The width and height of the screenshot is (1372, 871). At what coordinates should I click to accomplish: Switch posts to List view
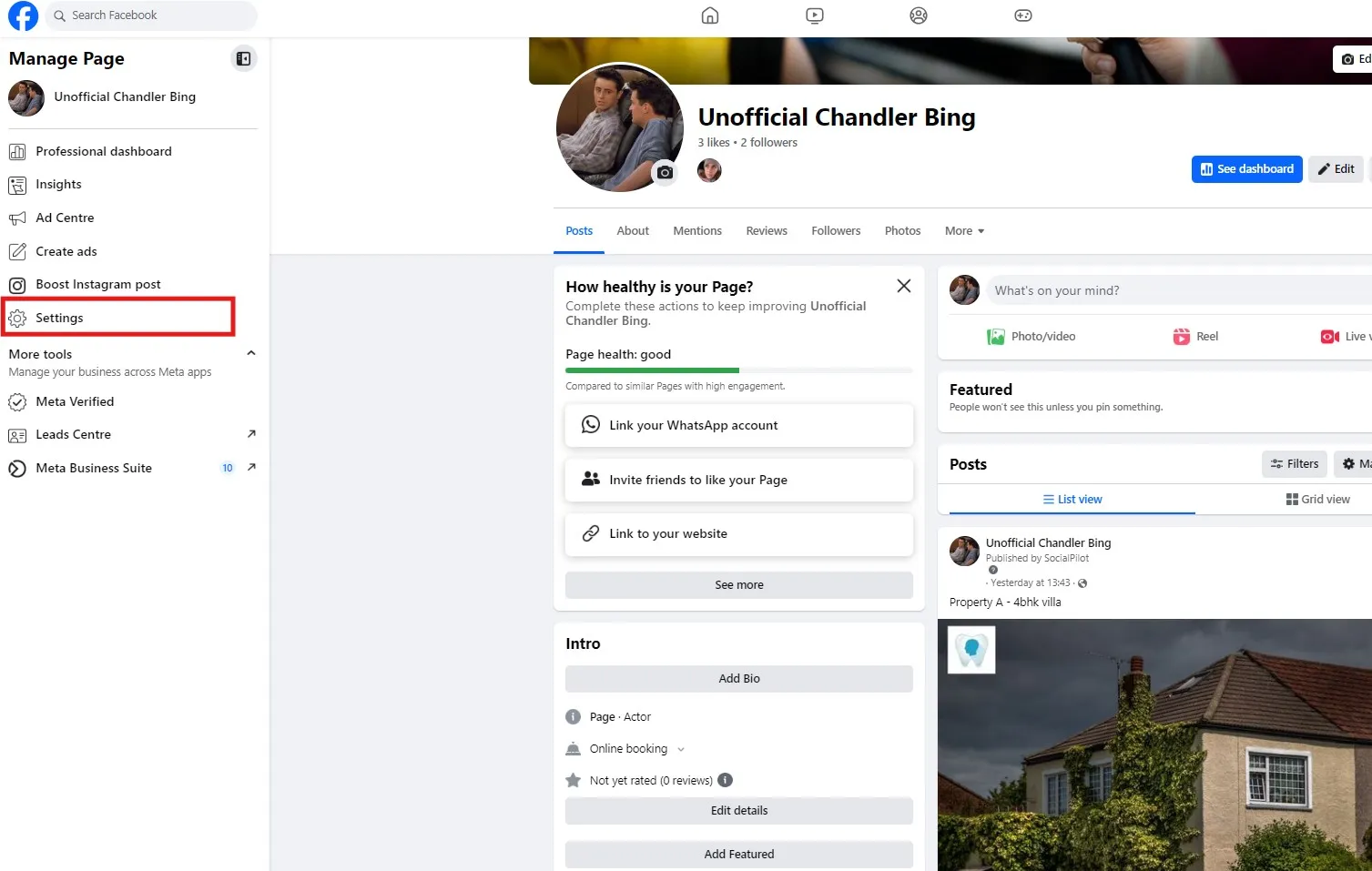1072,499
